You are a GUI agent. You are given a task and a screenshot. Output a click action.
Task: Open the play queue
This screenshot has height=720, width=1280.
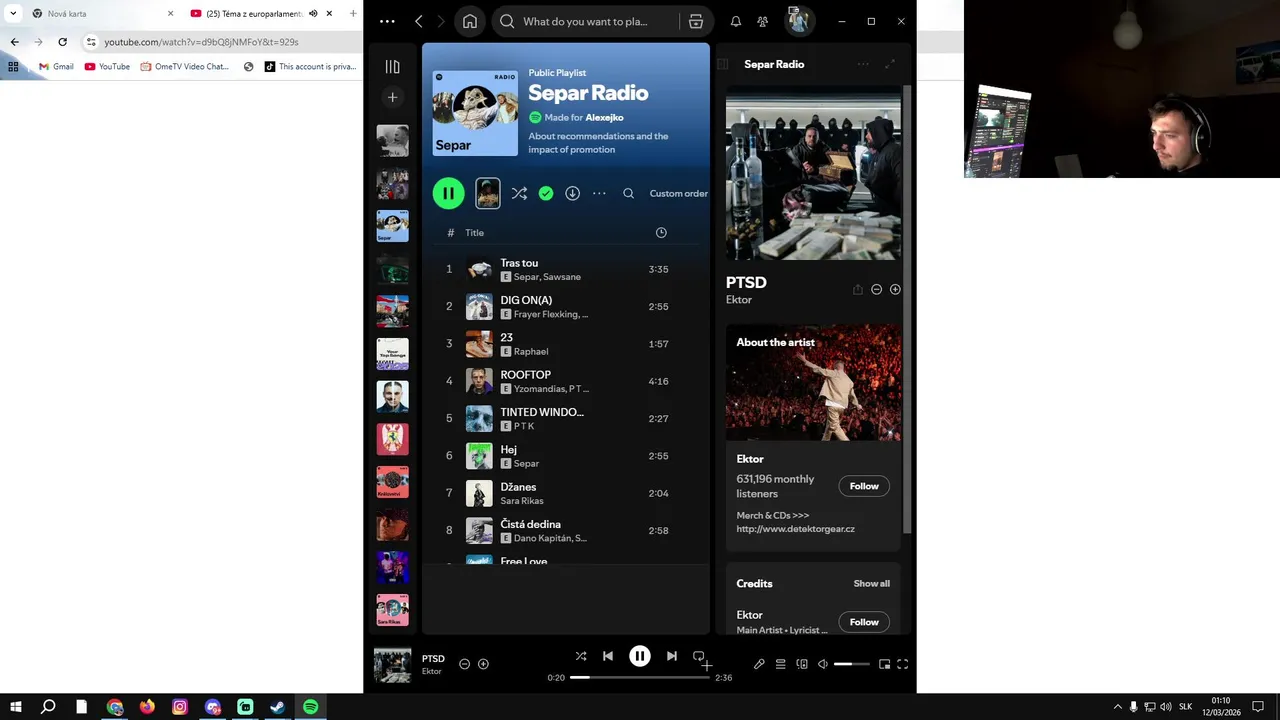tap(781, 664)
